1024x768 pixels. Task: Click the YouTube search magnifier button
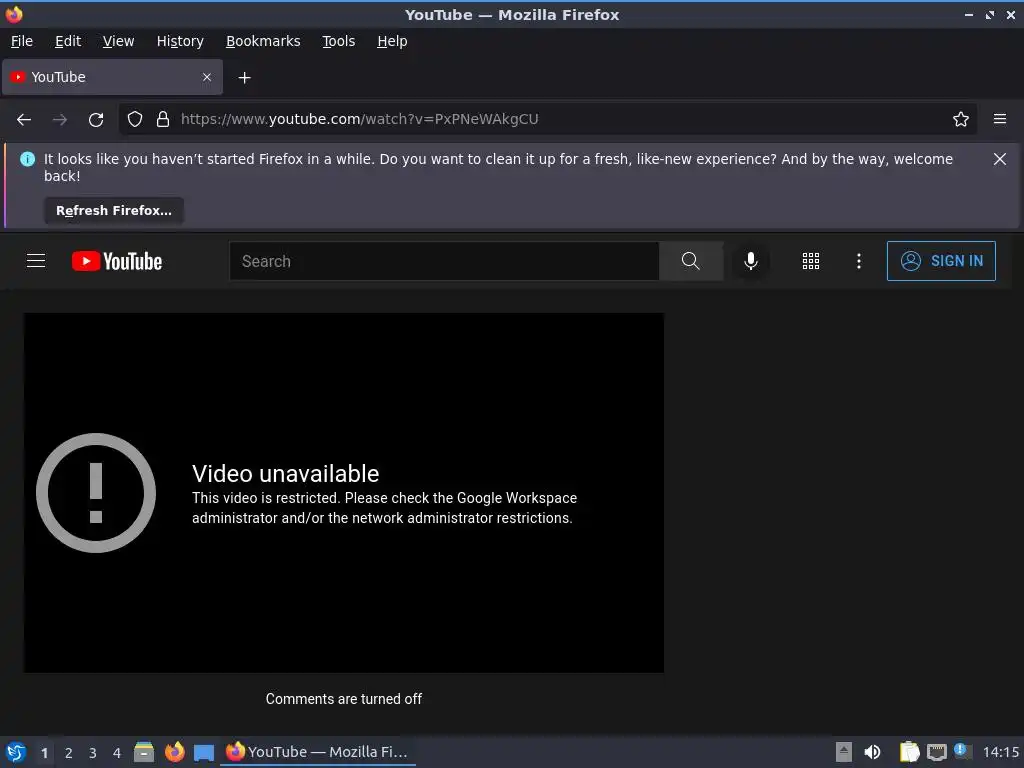point(691,261)
